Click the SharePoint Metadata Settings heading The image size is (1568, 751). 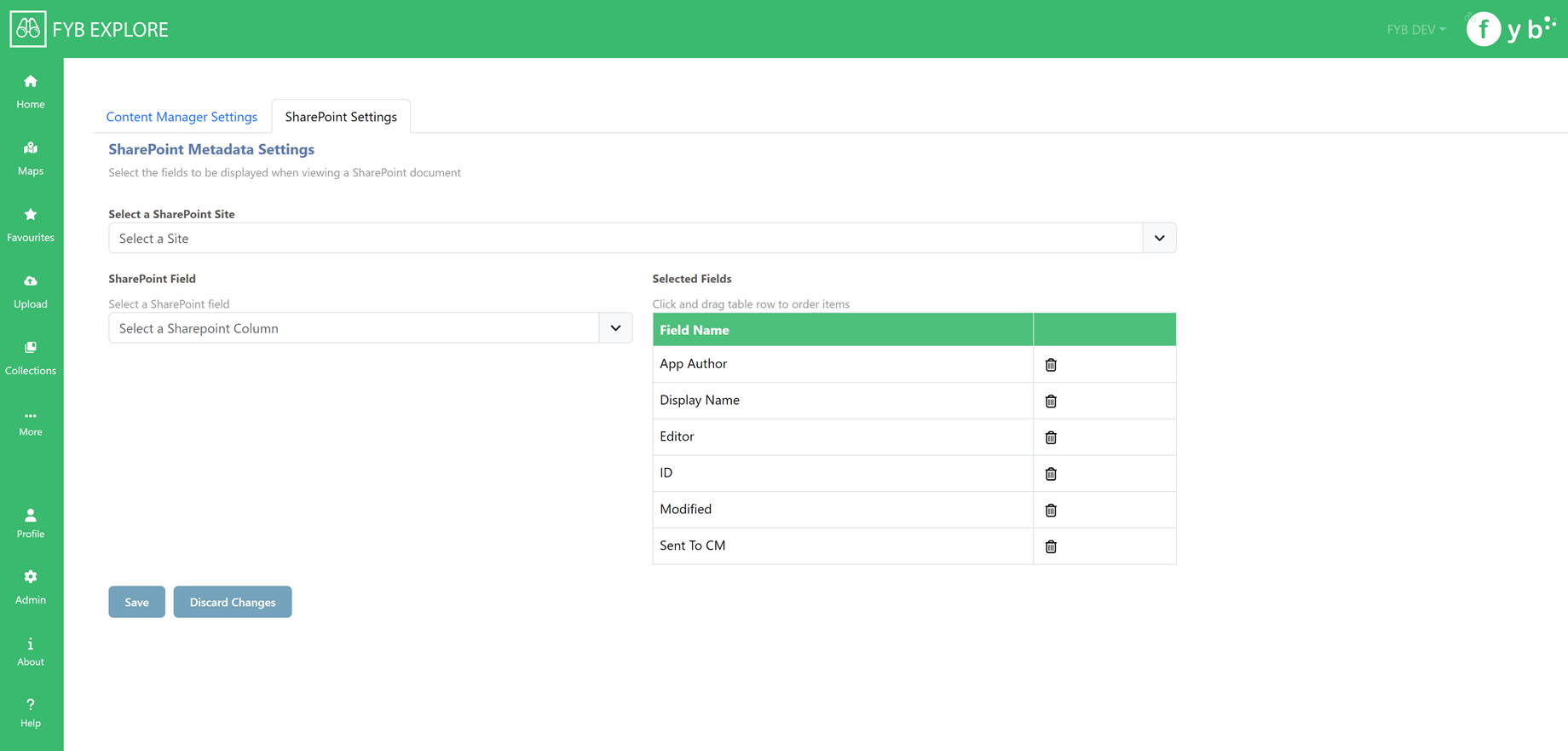pos(211,149)
